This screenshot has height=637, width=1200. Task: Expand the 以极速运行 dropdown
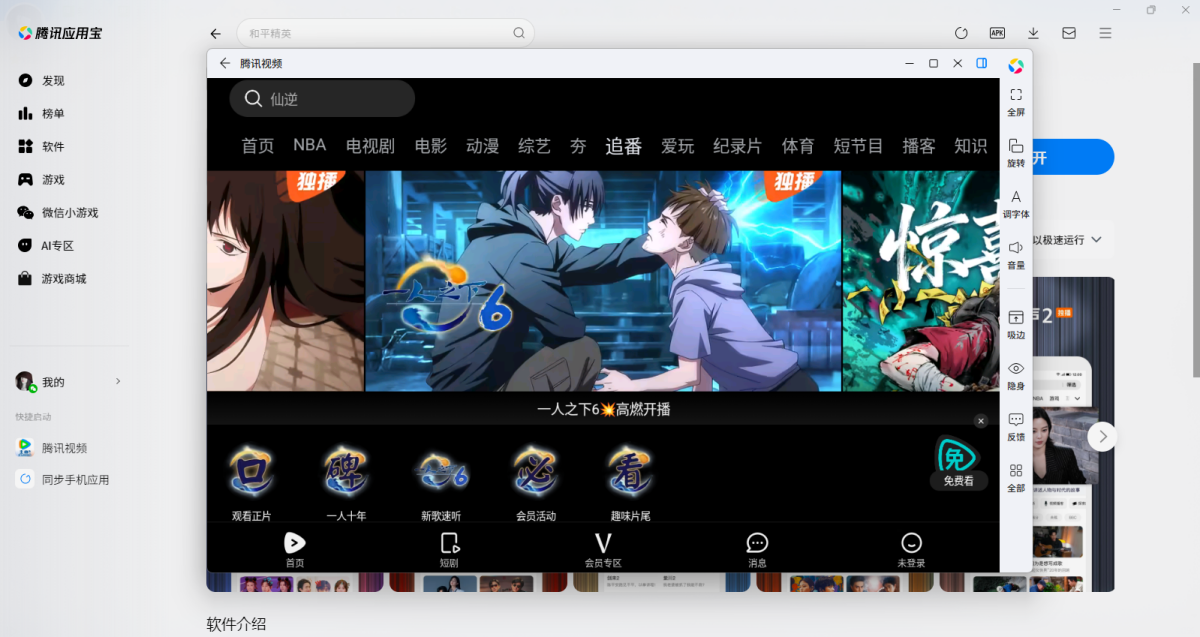pyautogui.click(x=1096, y=240)
